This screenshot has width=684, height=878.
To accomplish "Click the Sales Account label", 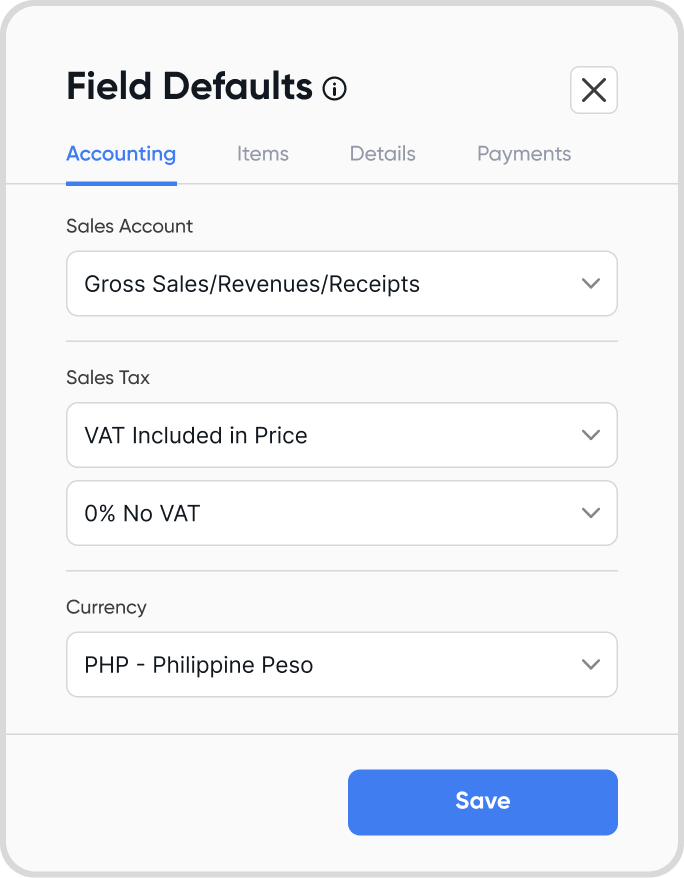I will pos(129,226).
